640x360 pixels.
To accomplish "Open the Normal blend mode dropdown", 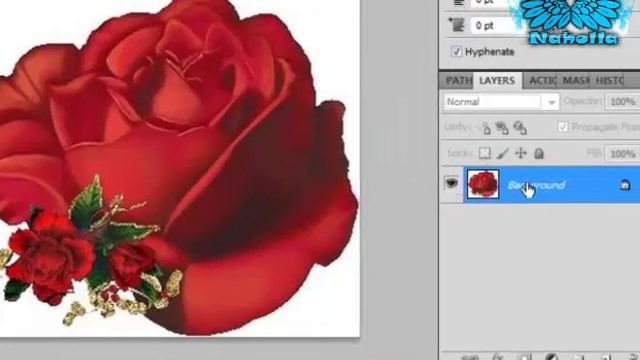I will 501,102.
